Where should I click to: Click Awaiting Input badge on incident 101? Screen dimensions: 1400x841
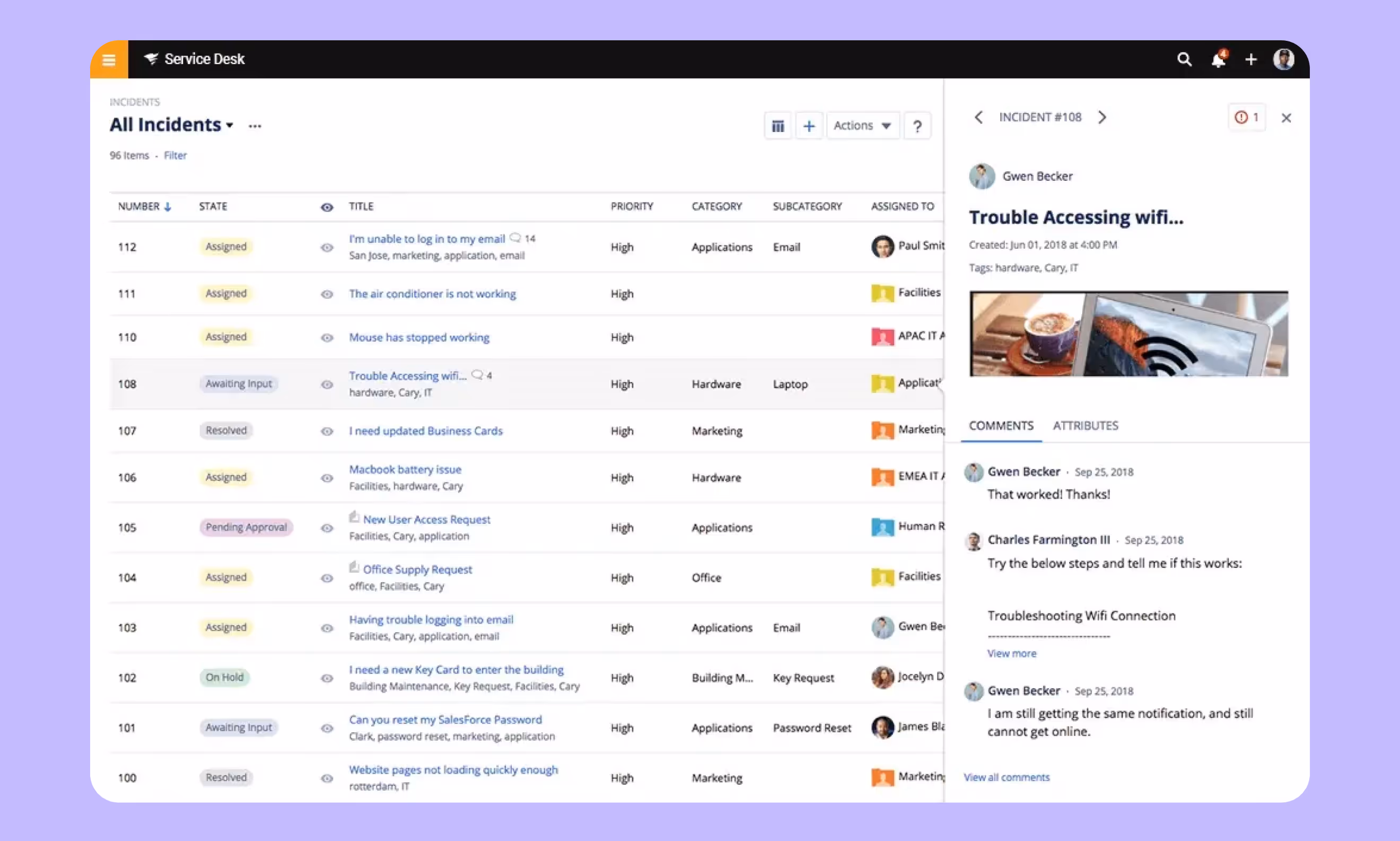click(239, 728)
